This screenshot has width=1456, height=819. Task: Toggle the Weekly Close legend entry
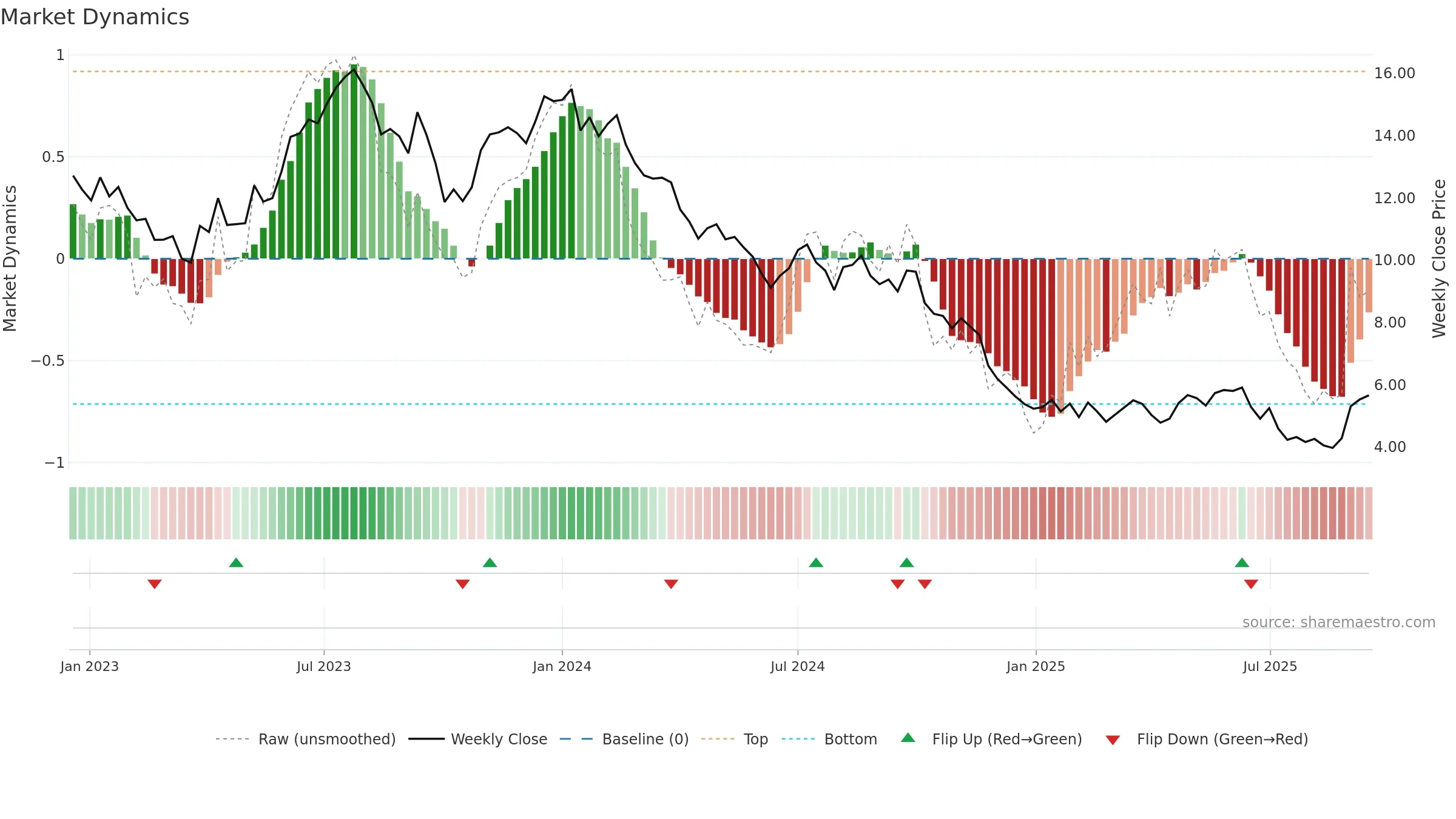[478, 739]
